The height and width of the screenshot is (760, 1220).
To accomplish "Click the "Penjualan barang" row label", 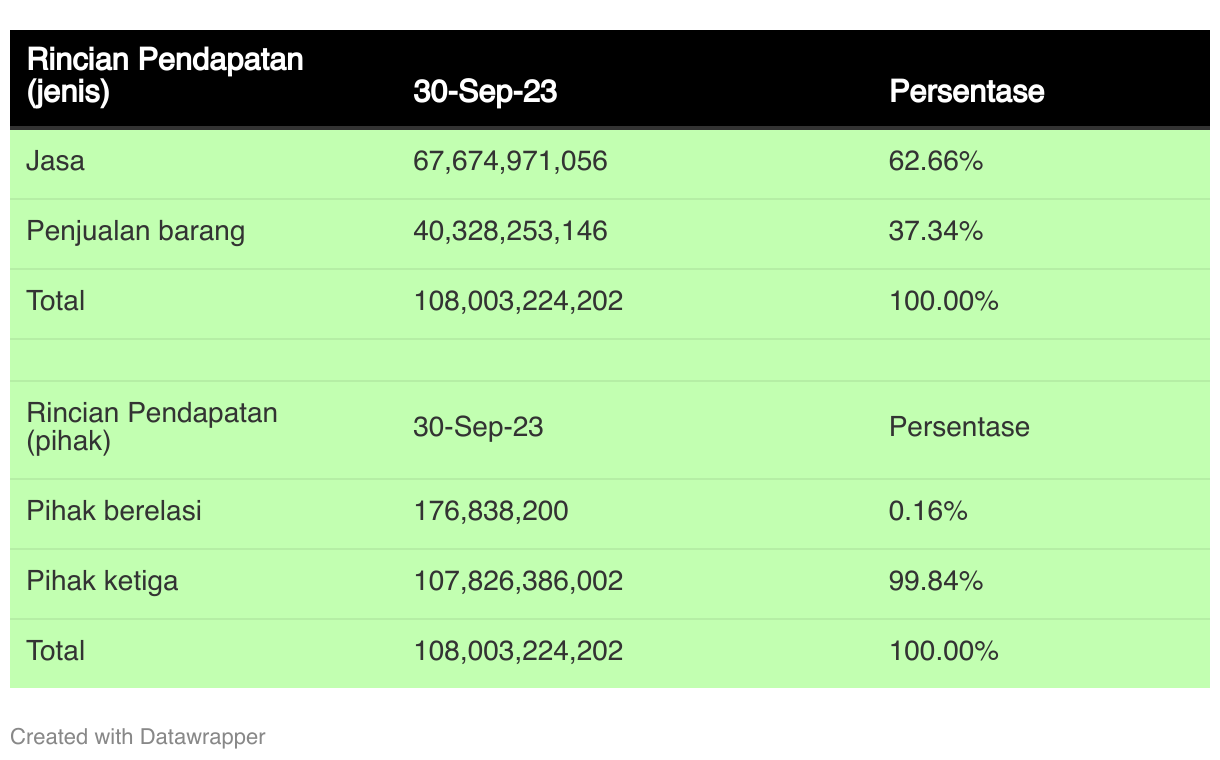I will [x=136, y=231].
